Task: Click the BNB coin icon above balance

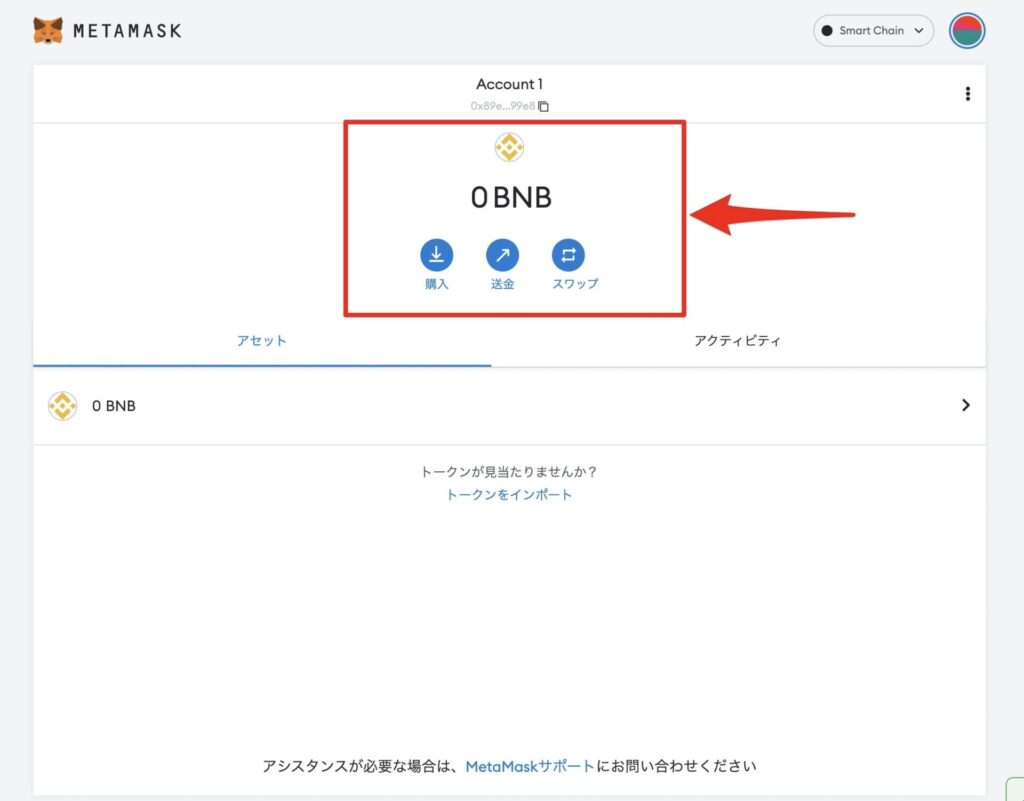Action: pos(509,147)
